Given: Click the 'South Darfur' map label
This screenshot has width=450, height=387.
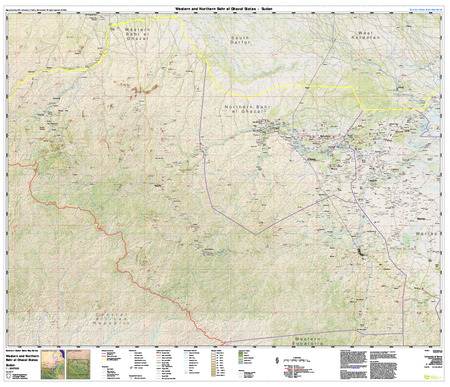Looking at the screenshot, I should tap(240, 40).
